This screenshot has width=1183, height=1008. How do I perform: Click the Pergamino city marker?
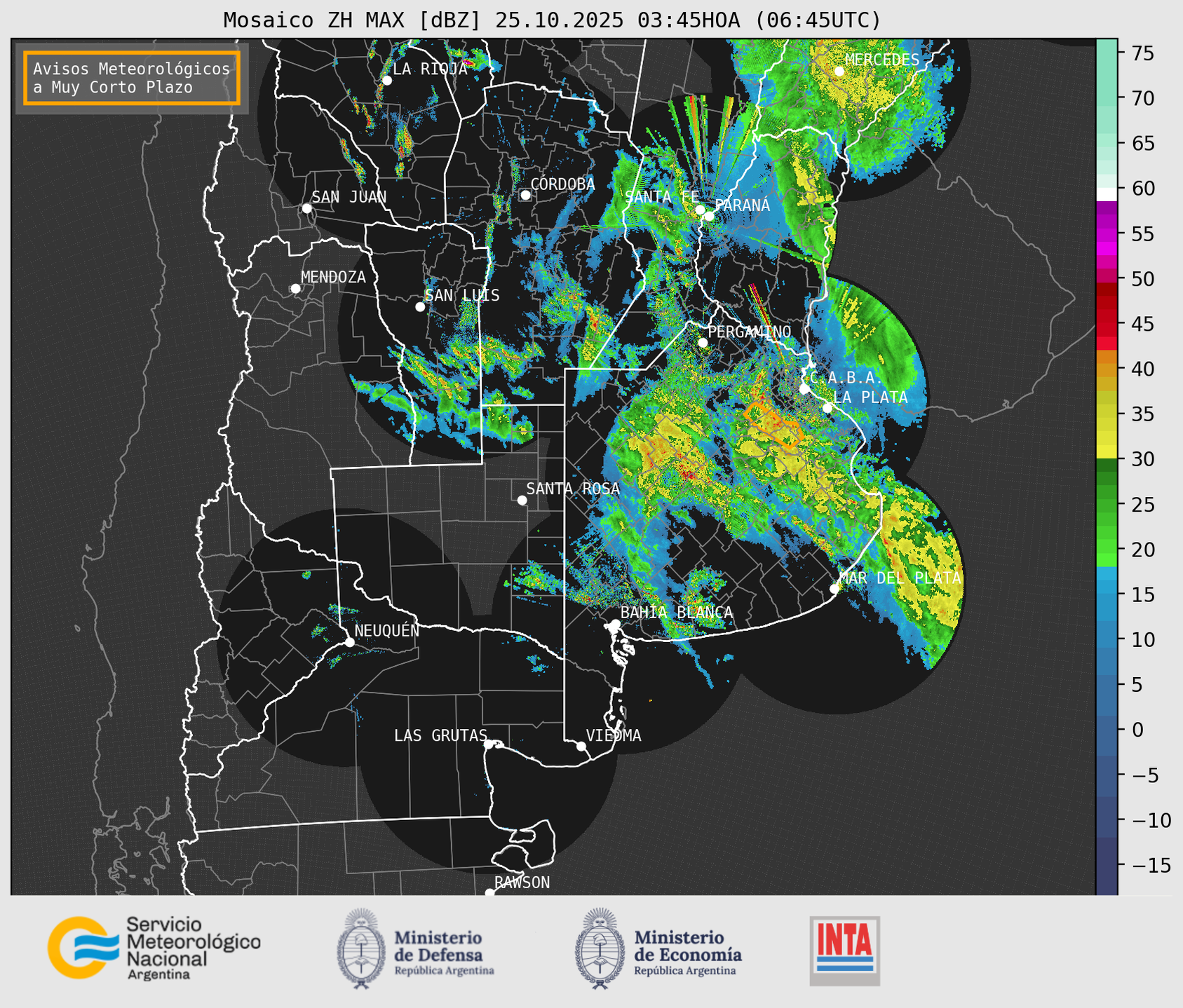(x=703, y=343)
